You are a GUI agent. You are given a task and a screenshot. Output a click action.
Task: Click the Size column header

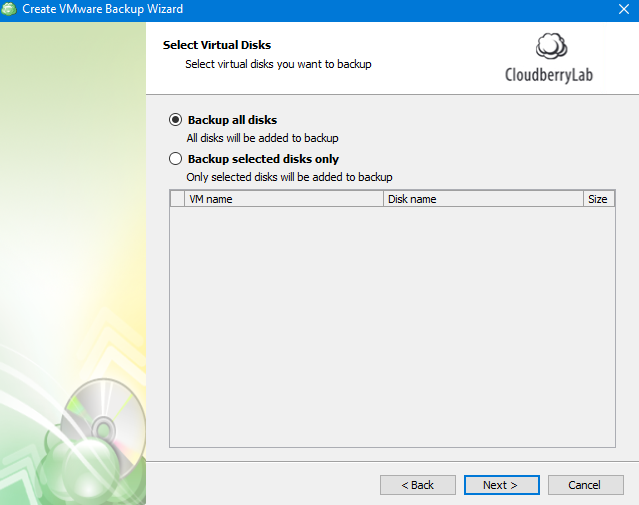click(599, 199)
